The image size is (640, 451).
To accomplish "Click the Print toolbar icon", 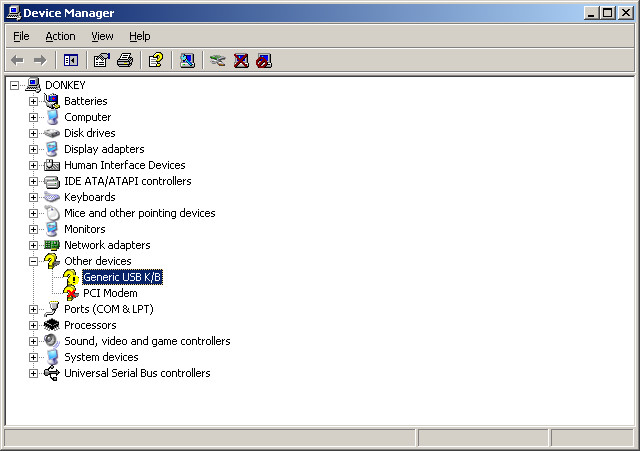I will (x=125, y=61).
